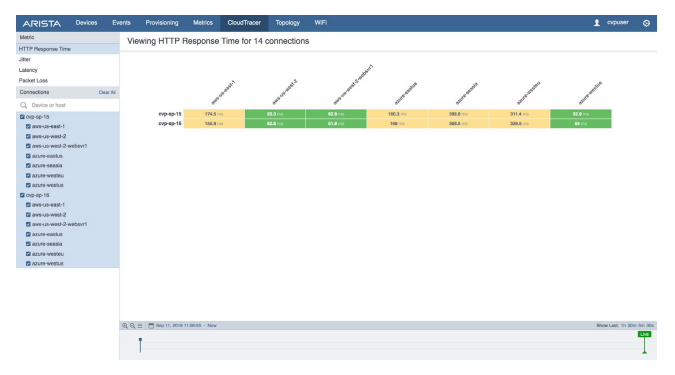
Task: Uncheck aws-us-west-2 under cvp-sp-16
Action: coord(28,215)
